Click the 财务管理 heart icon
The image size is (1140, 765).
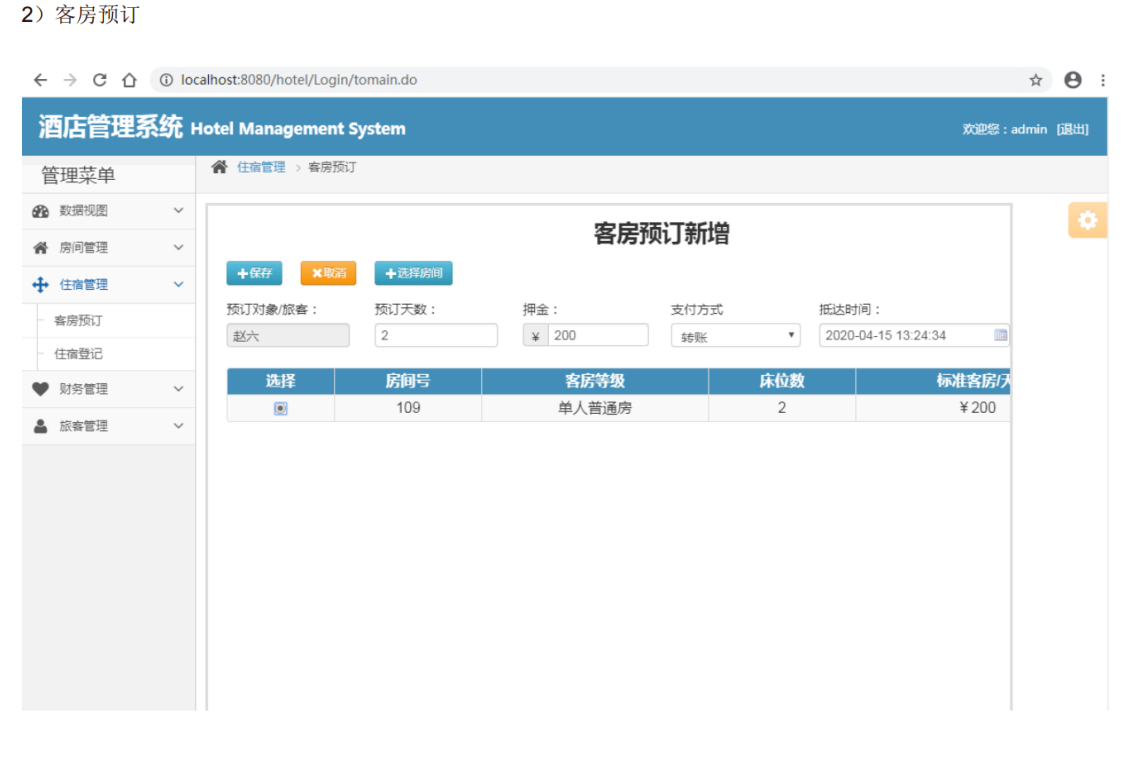pyautogui.click(x=41, y=389)
